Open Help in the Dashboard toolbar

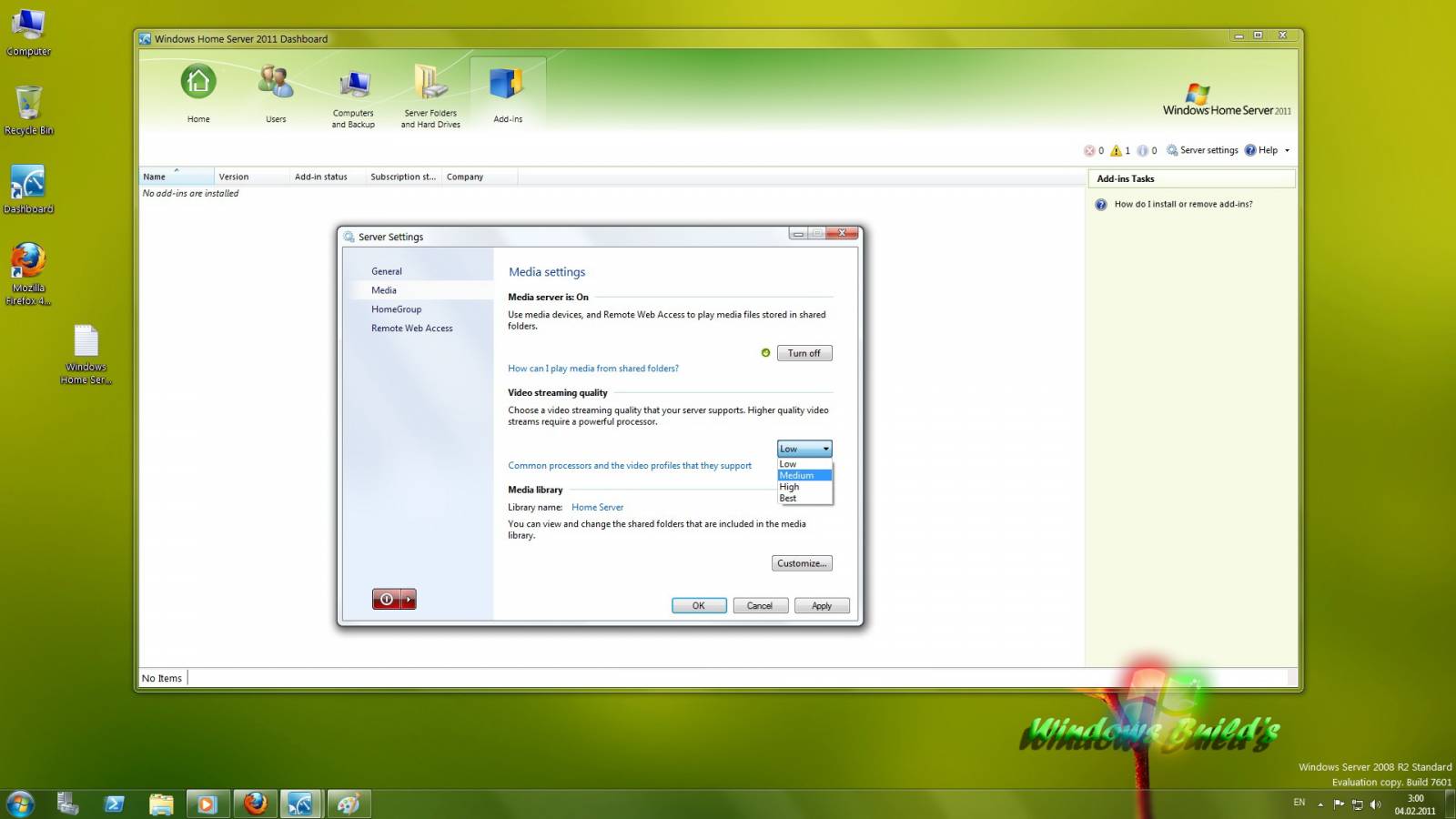click(1261, 151)
